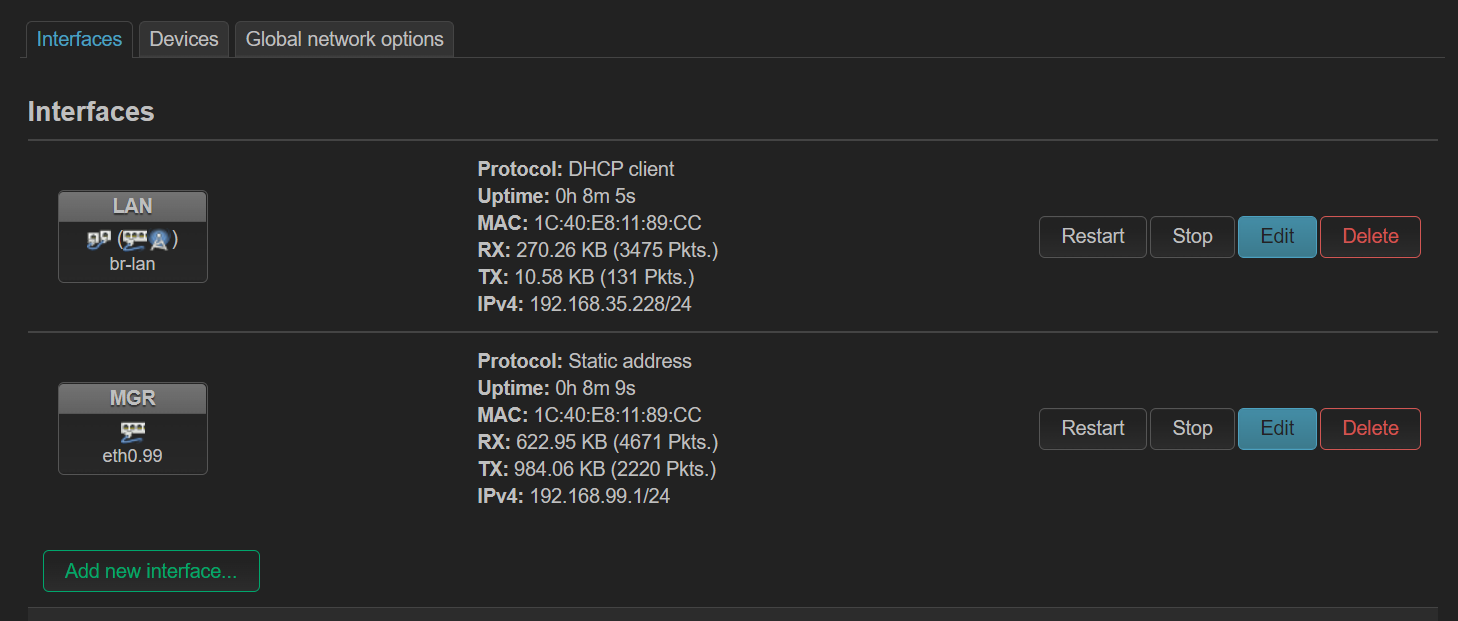Open the Global network options tab
Image resolution: width=1458 pixels, height=621 pixels.
[x=344, y=39]
